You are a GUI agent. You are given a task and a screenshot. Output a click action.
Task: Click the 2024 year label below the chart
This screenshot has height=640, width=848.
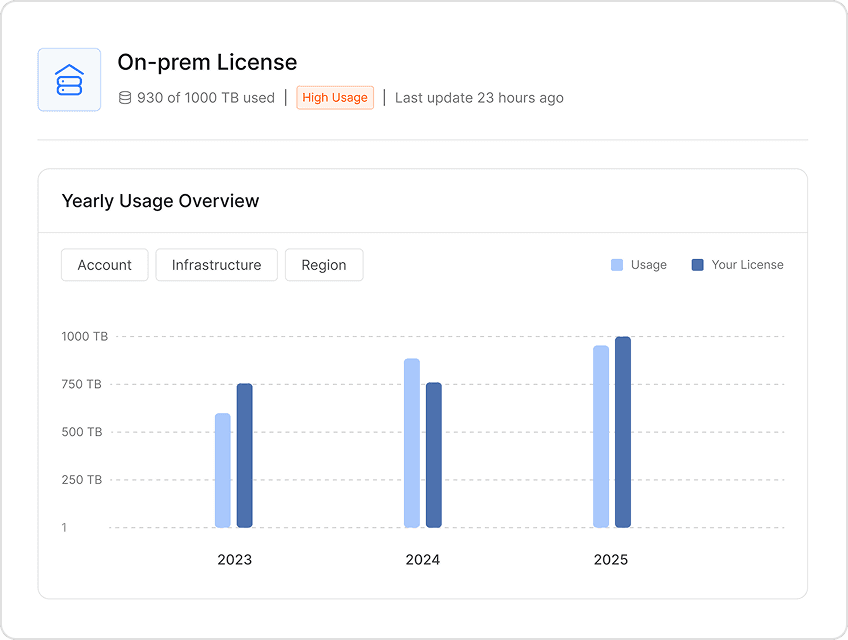(423, 559)
